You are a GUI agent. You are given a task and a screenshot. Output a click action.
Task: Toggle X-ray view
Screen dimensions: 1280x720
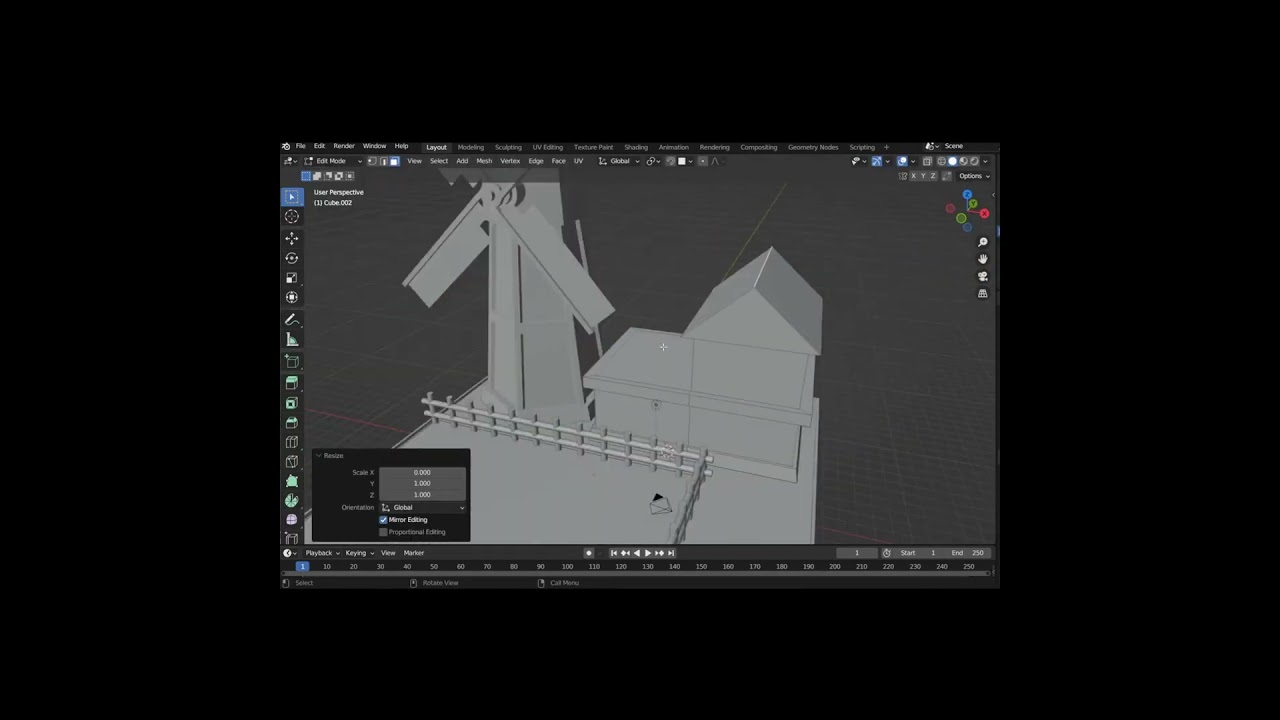tap(926, 161)
